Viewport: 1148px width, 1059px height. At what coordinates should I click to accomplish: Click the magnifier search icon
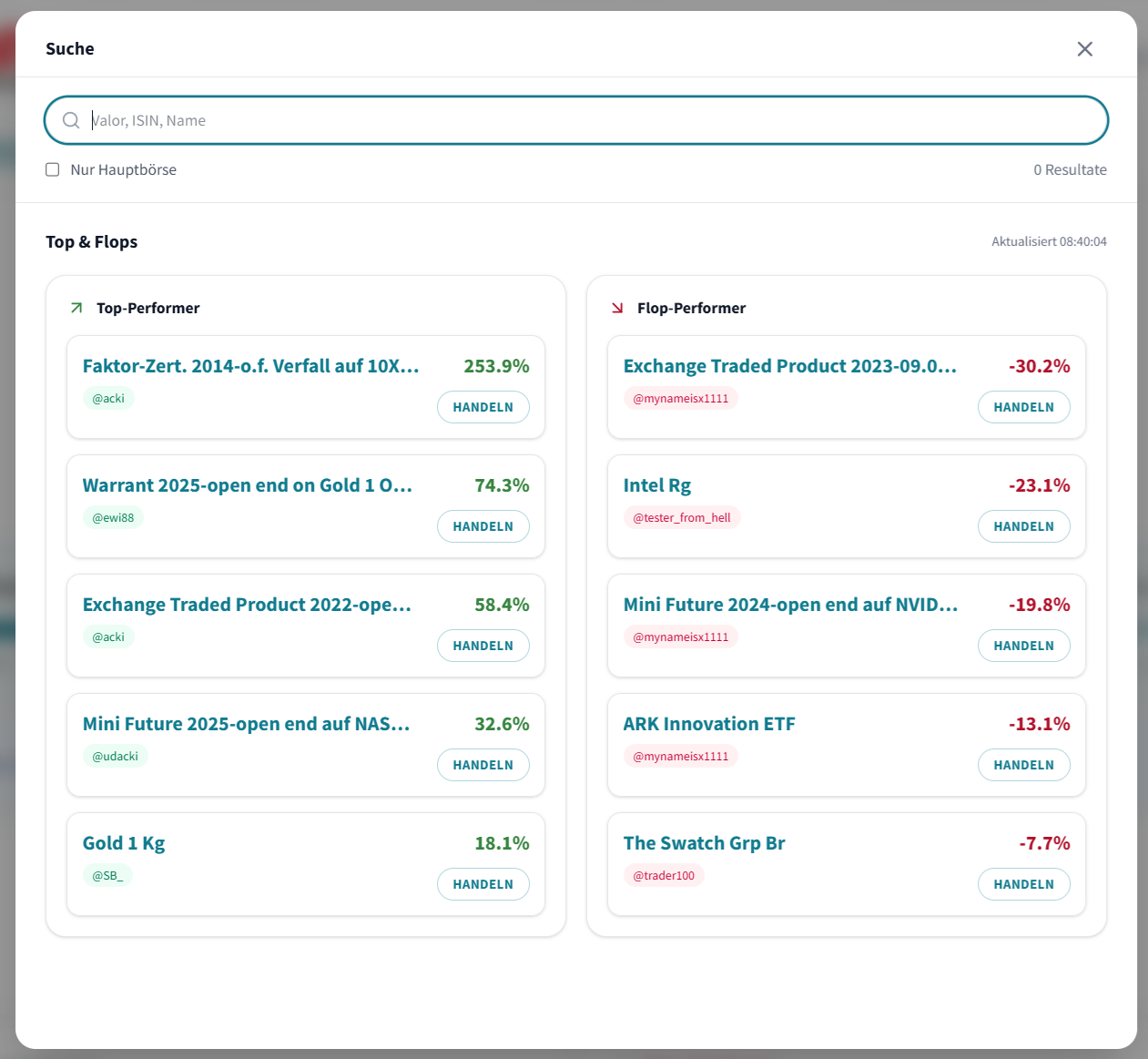tap(71, 120)
